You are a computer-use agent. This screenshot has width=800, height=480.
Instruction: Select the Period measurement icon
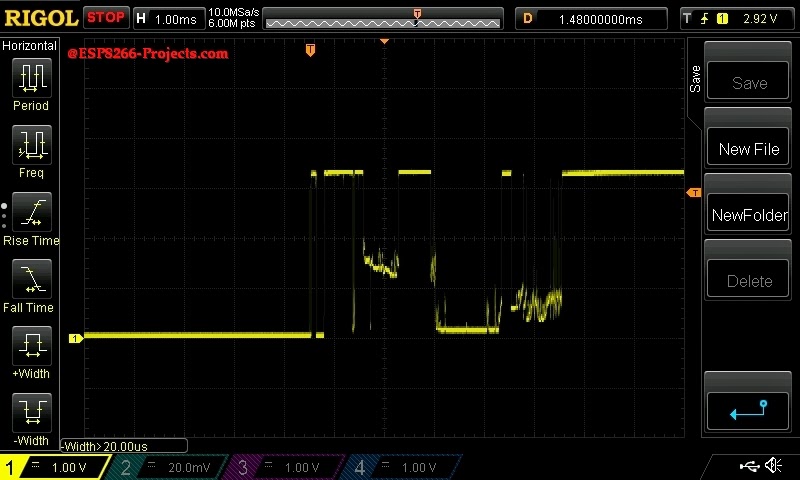[32, 77]
